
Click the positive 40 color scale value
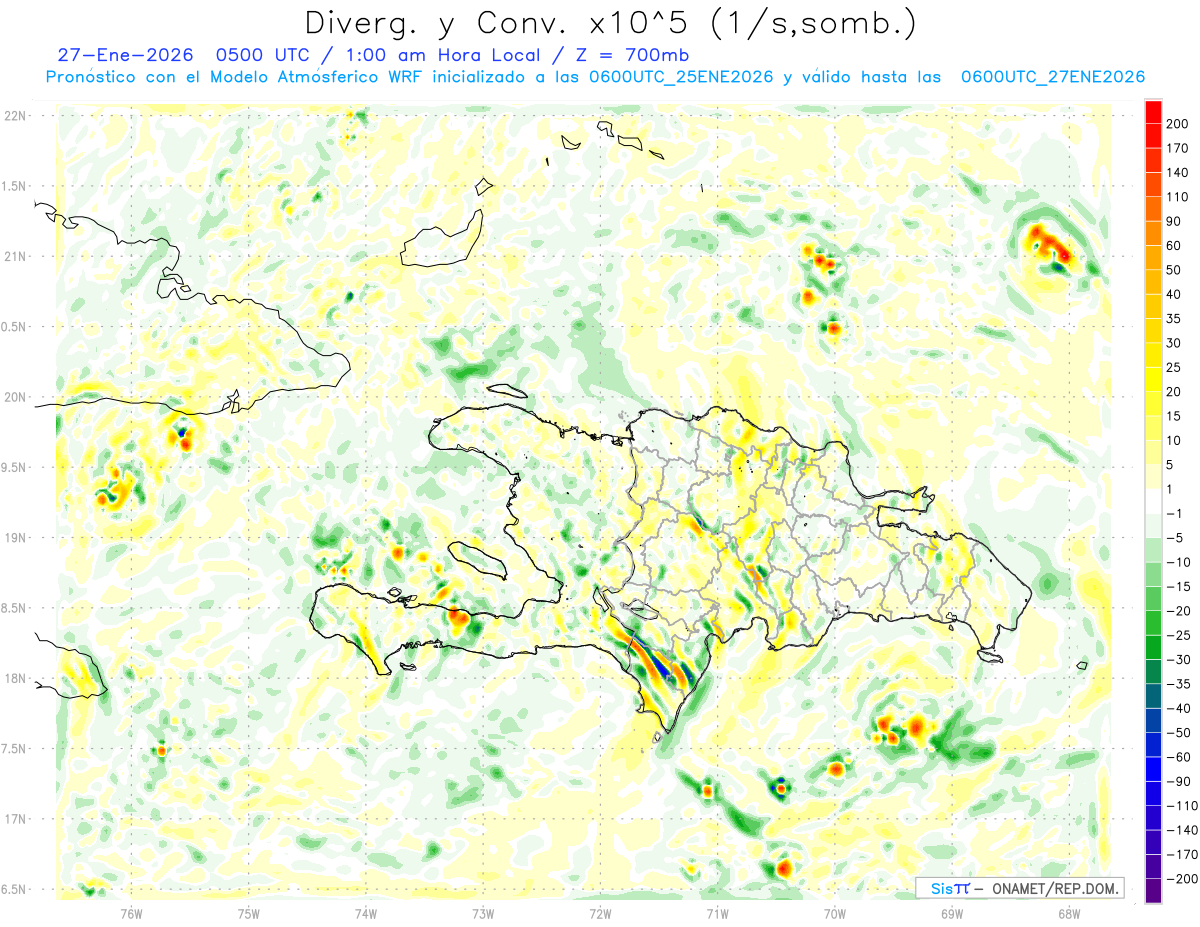[1175, 294]
